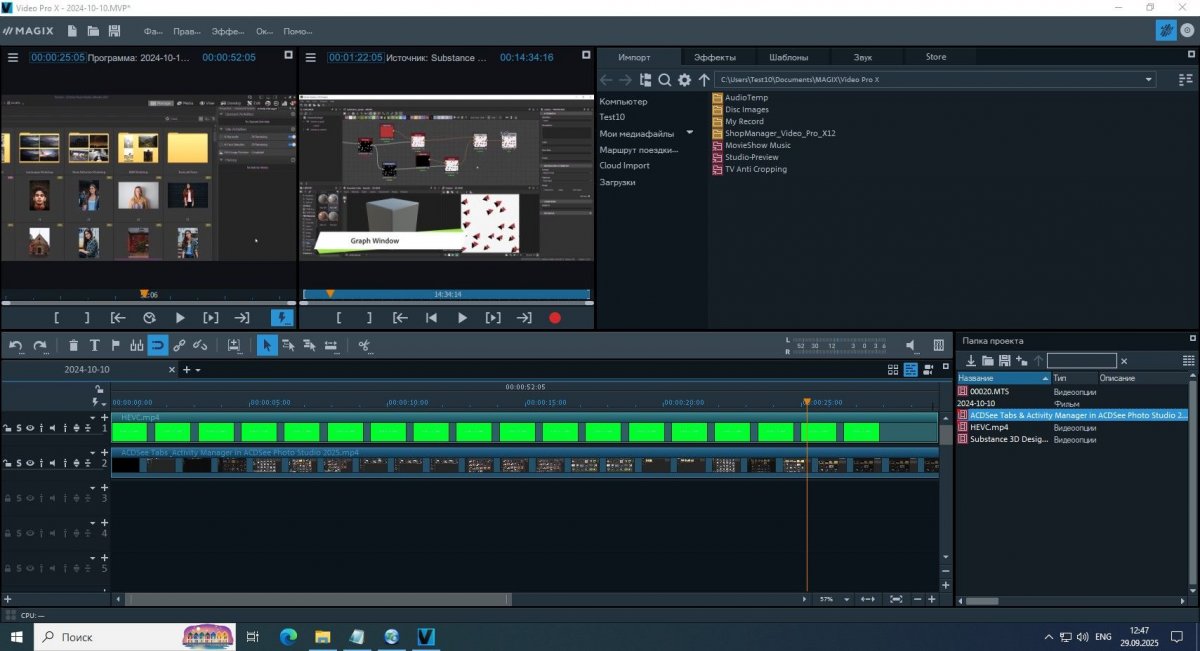Open the AudioTemp folder
Image resolution: width=1200 pixels, height=651 pixels.
746,97
